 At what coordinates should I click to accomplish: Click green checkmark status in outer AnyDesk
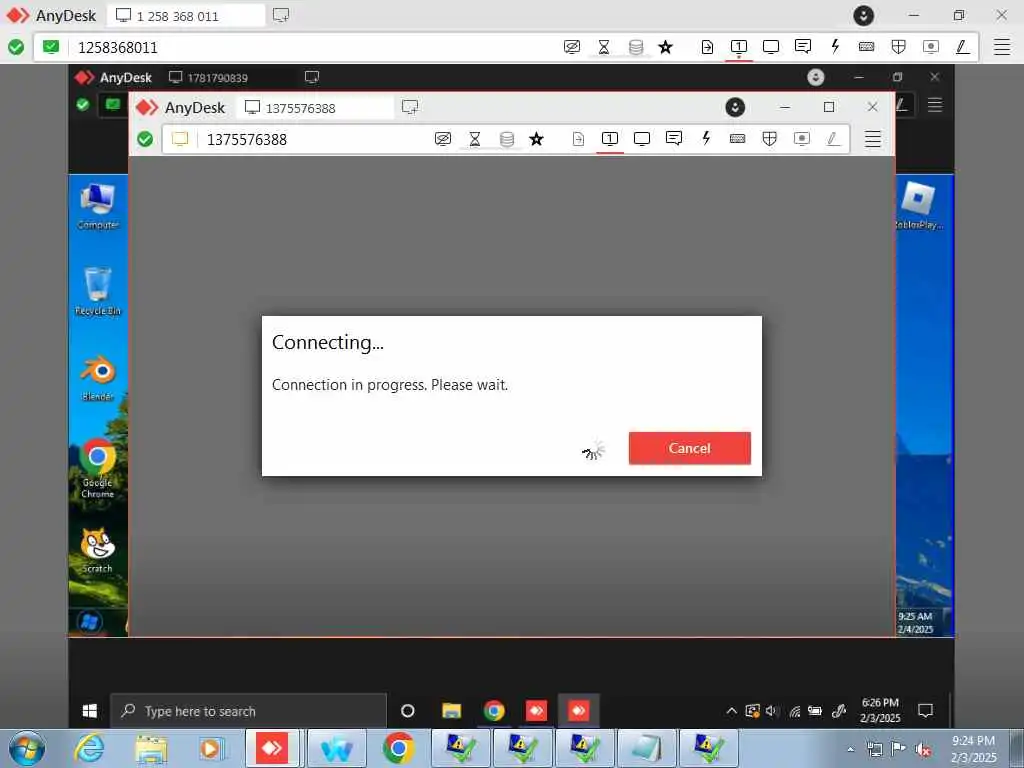[16, 47]
